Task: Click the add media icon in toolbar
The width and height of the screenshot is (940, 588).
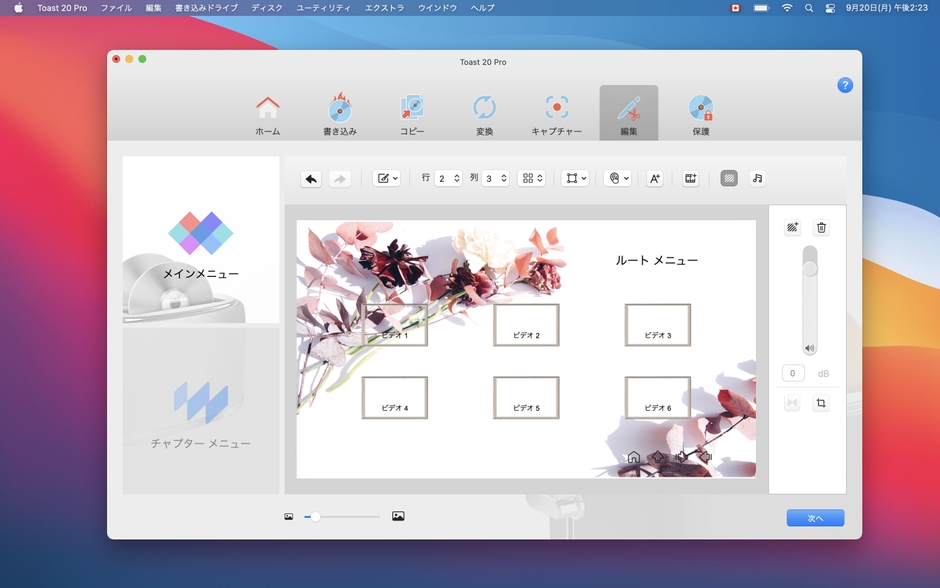Action: point(690,178)
